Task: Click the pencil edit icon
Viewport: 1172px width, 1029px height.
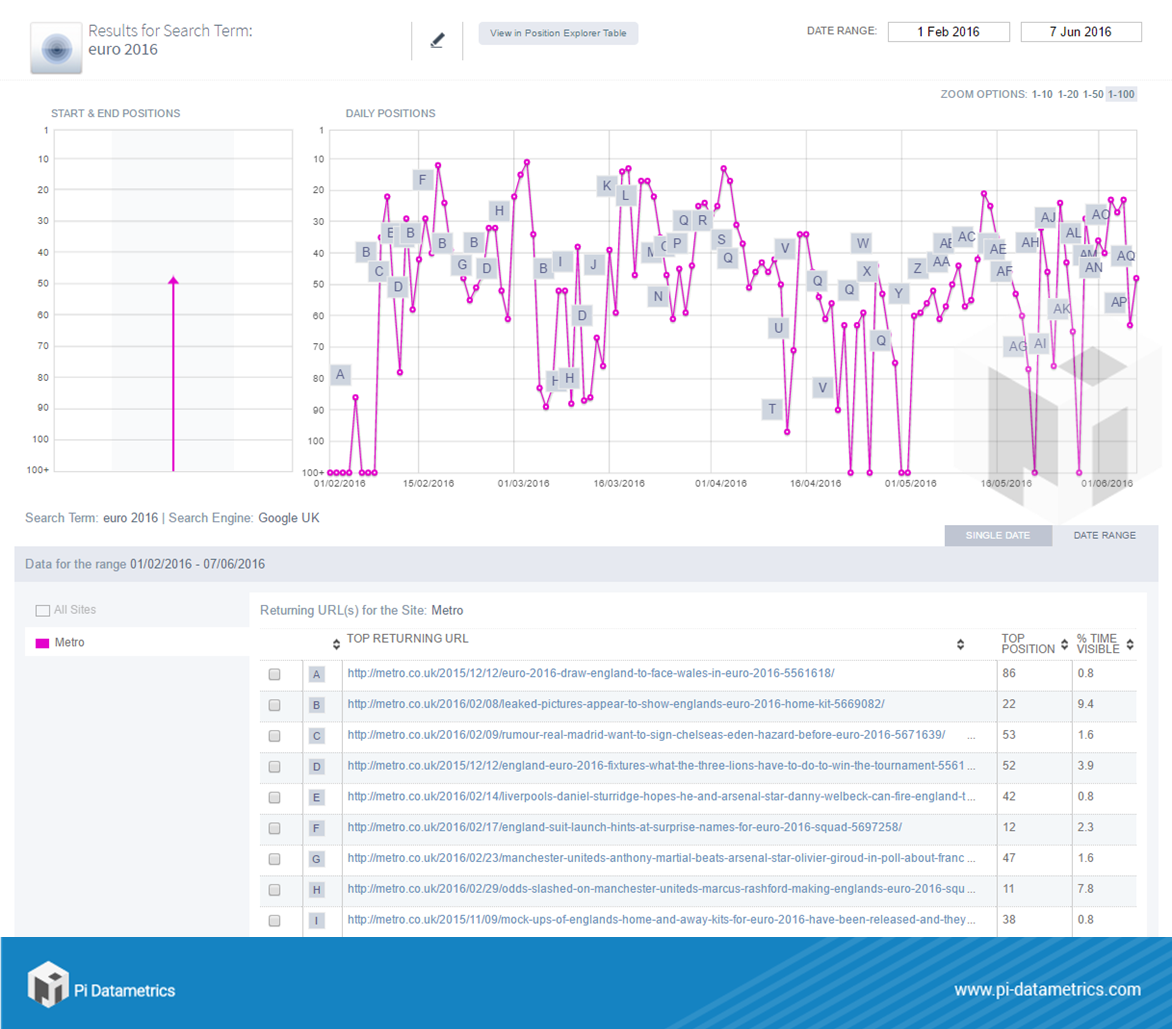Action: pyautogui.click(x=437, y=40)
